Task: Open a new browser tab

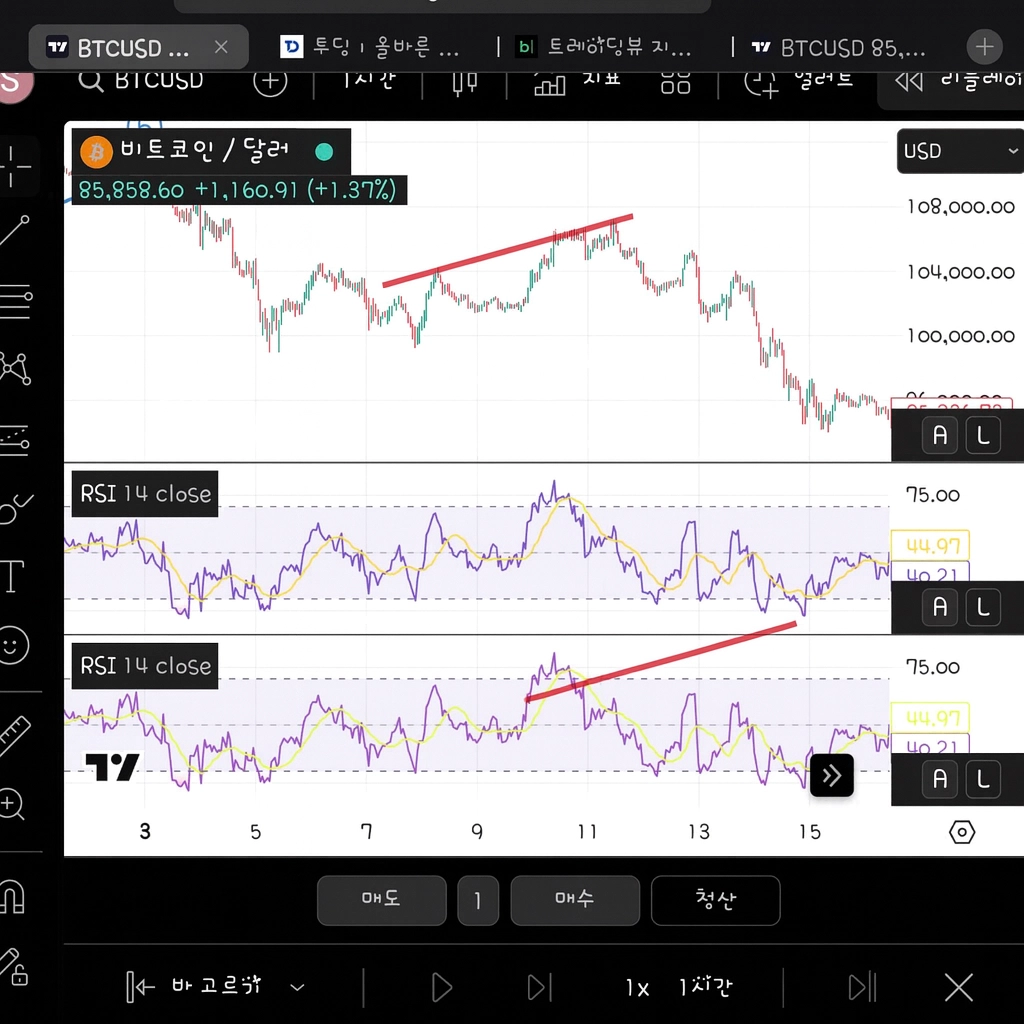Action: (984, 46)
